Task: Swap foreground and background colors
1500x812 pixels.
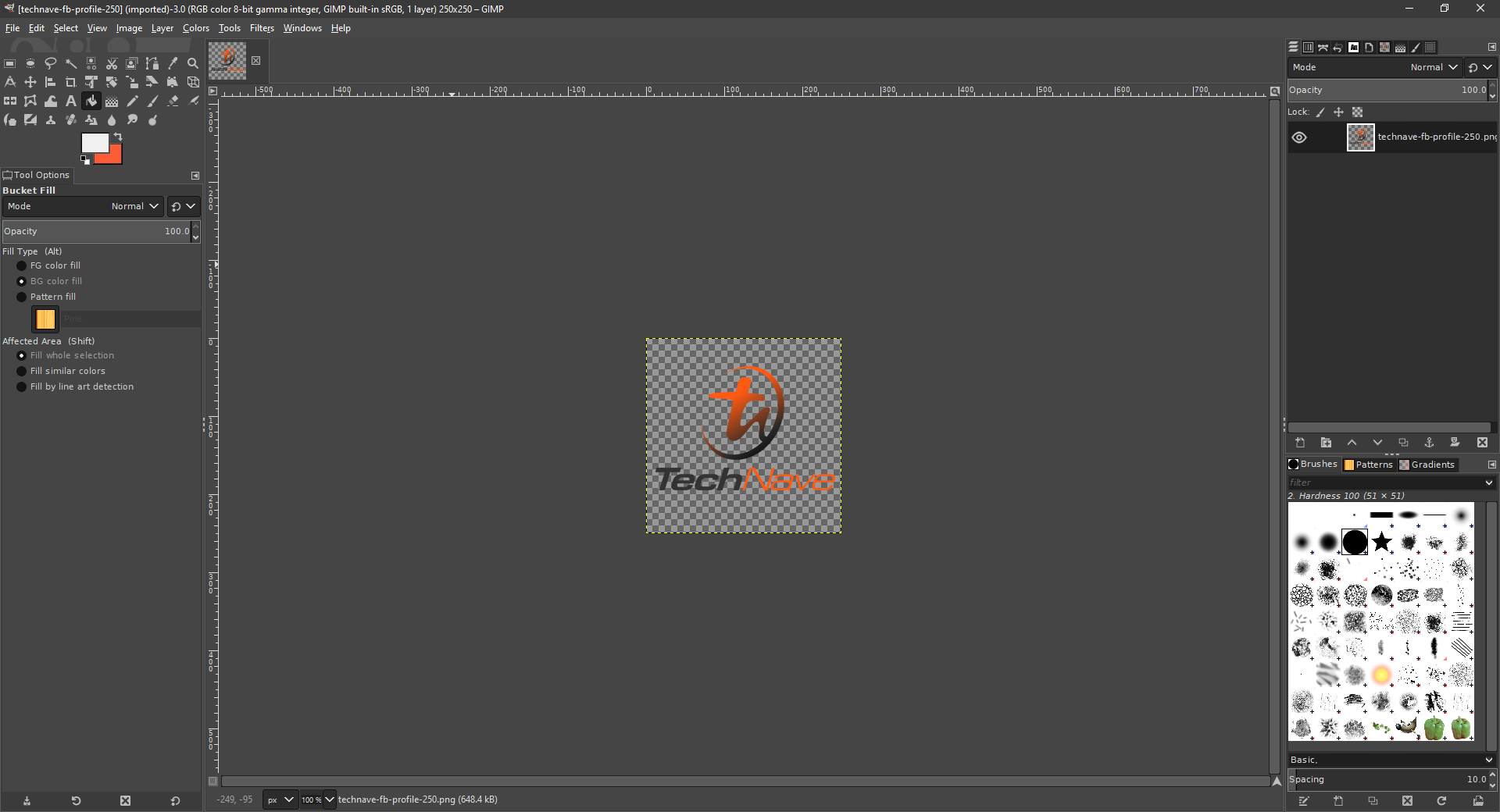Action: click(118, 137)
